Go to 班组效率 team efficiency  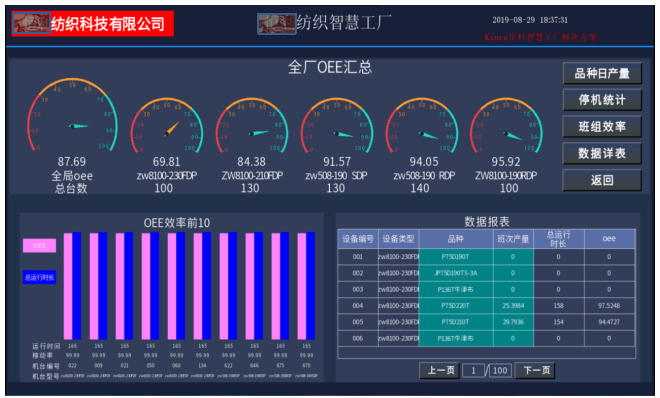point(602,127)
